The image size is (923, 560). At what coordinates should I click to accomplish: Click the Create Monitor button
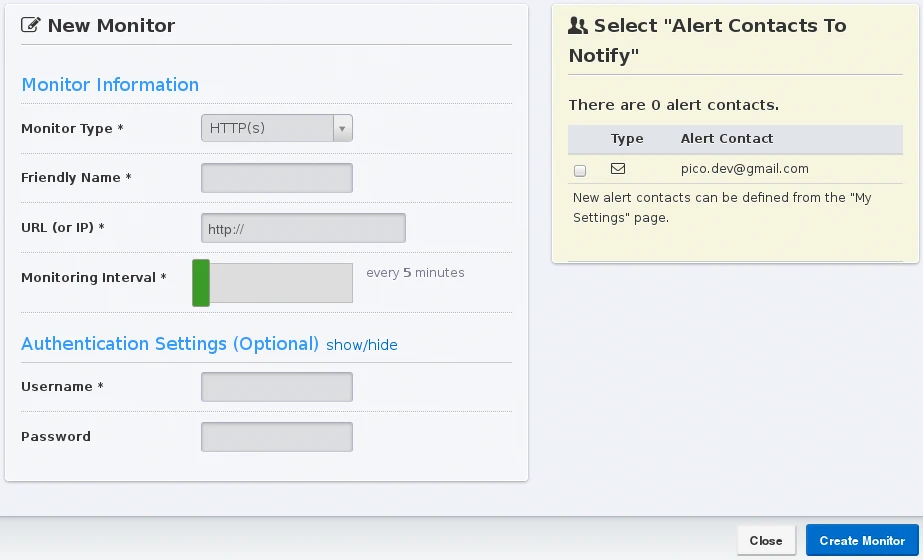[x=861, y=541]
